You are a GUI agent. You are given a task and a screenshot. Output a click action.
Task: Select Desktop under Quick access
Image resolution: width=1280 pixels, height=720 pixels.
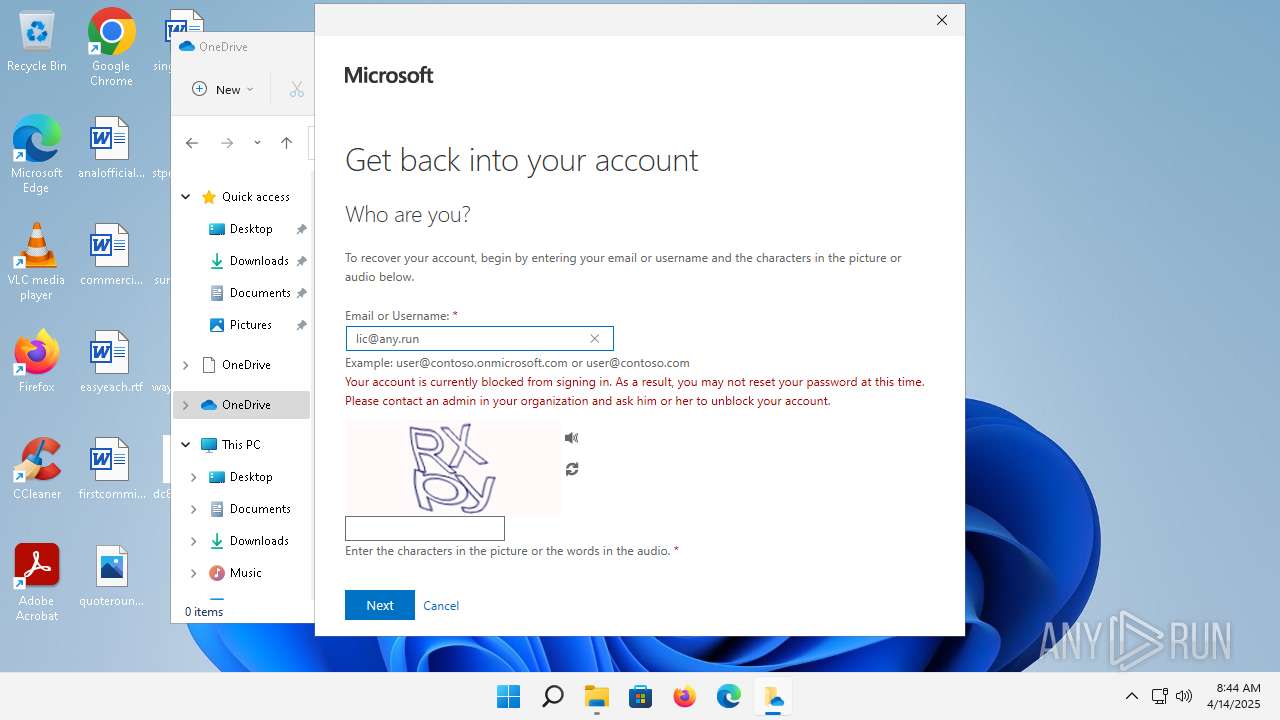(x=251, y=229)
